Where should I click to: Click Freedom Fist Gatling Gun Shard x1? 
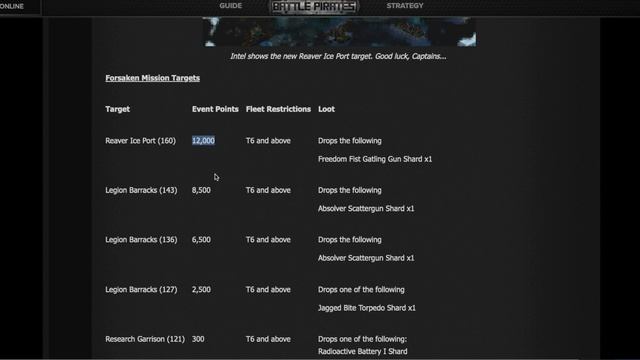(x=375, y=159)
